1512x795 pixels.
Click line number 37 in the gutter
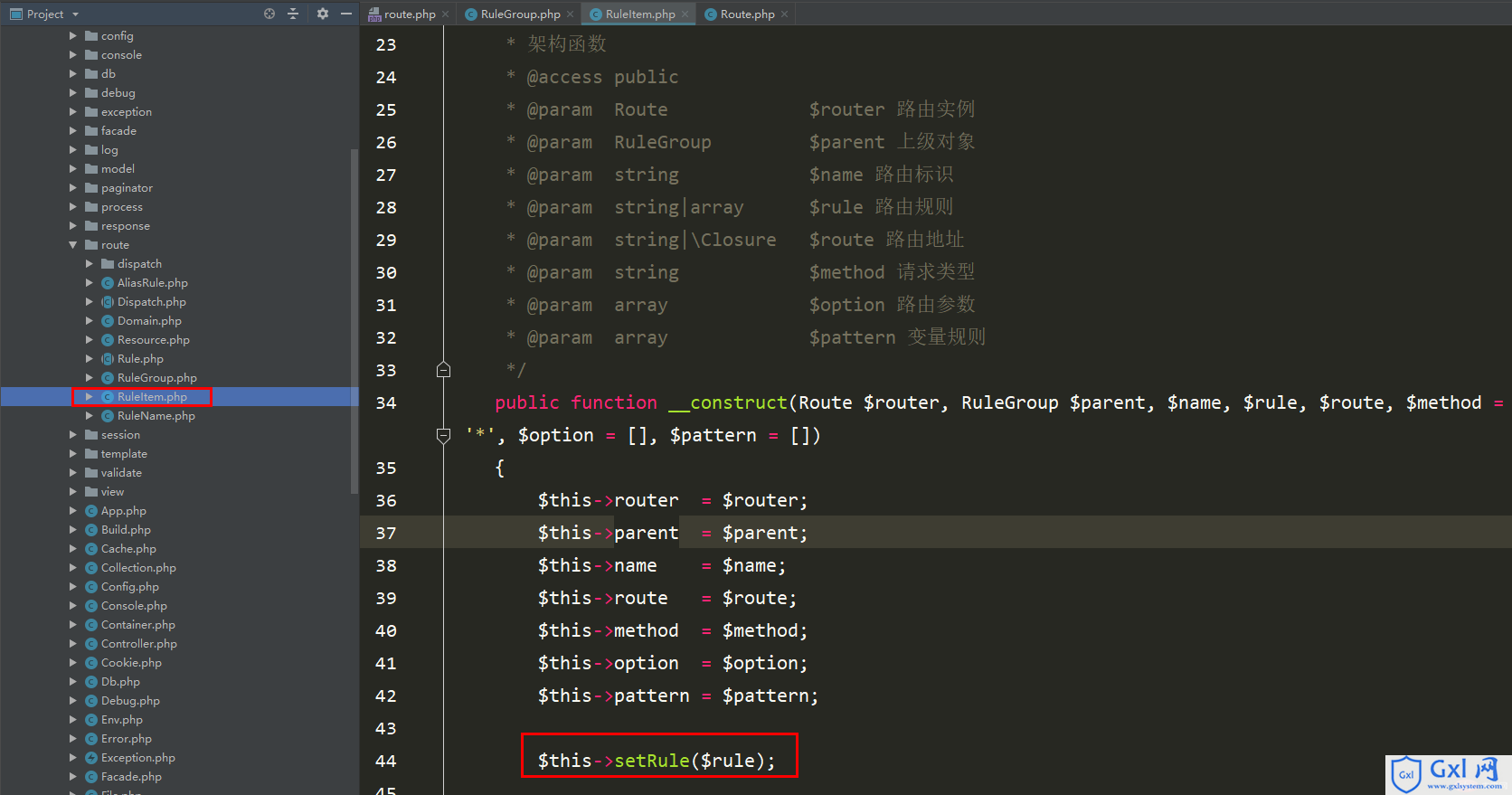[x=386, y=533]
